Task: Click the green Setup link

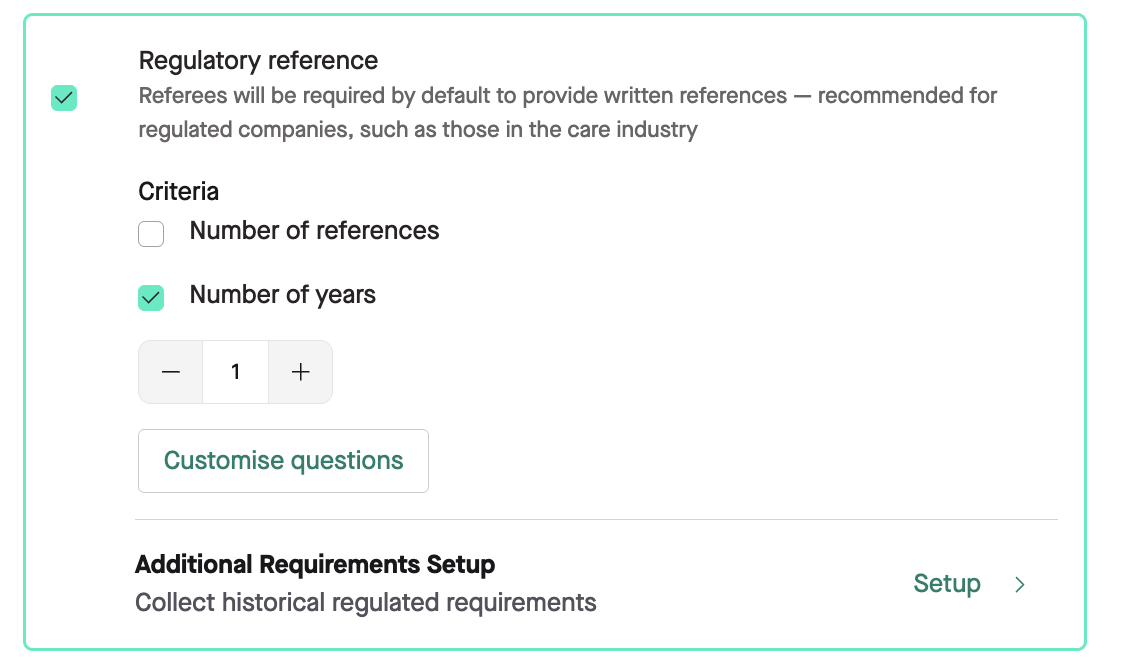Action: [946, 584]
